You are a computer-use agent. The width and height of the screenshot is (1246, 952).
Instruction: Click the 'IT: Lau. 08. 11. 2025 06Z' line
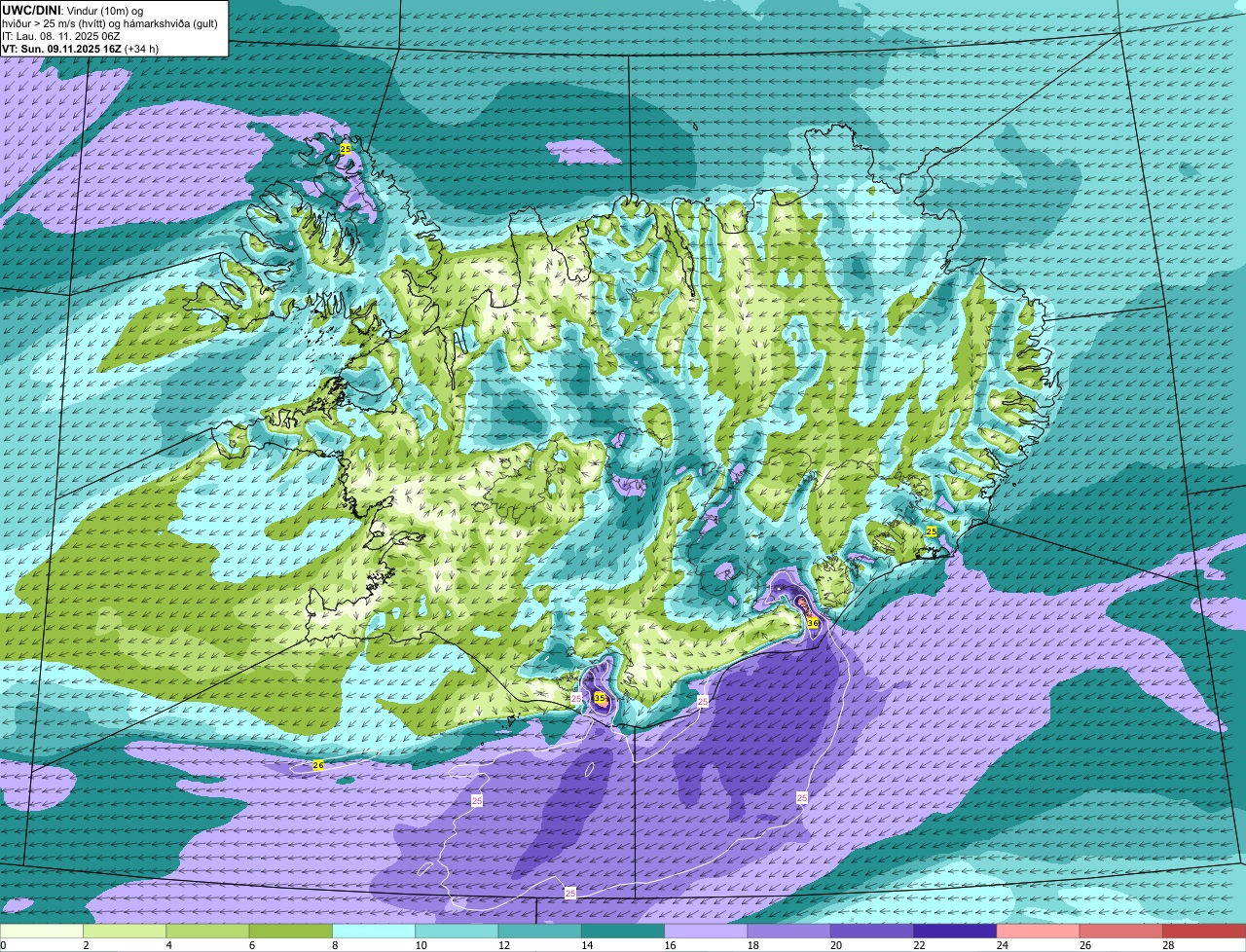61,36
